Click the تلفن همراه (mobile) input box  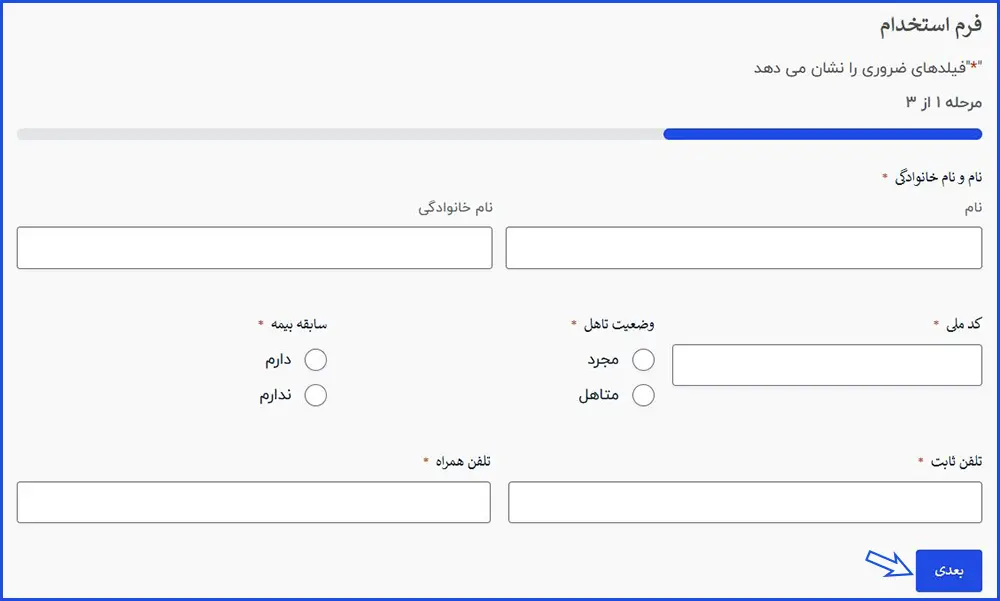[x=254, y=502]
